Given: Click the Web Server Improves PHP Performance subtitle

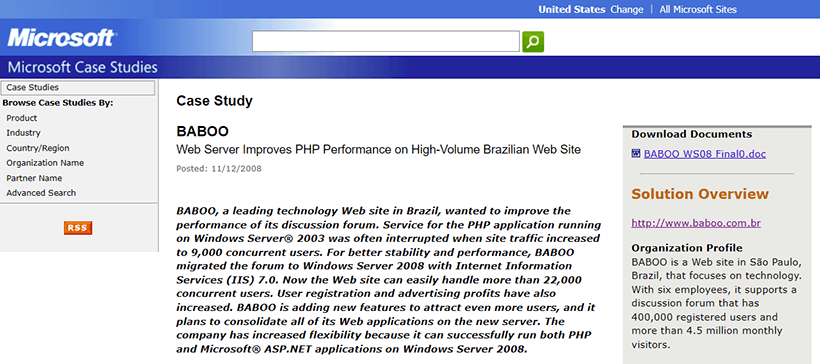Looking at the screenshot, I should pos(379,150).
